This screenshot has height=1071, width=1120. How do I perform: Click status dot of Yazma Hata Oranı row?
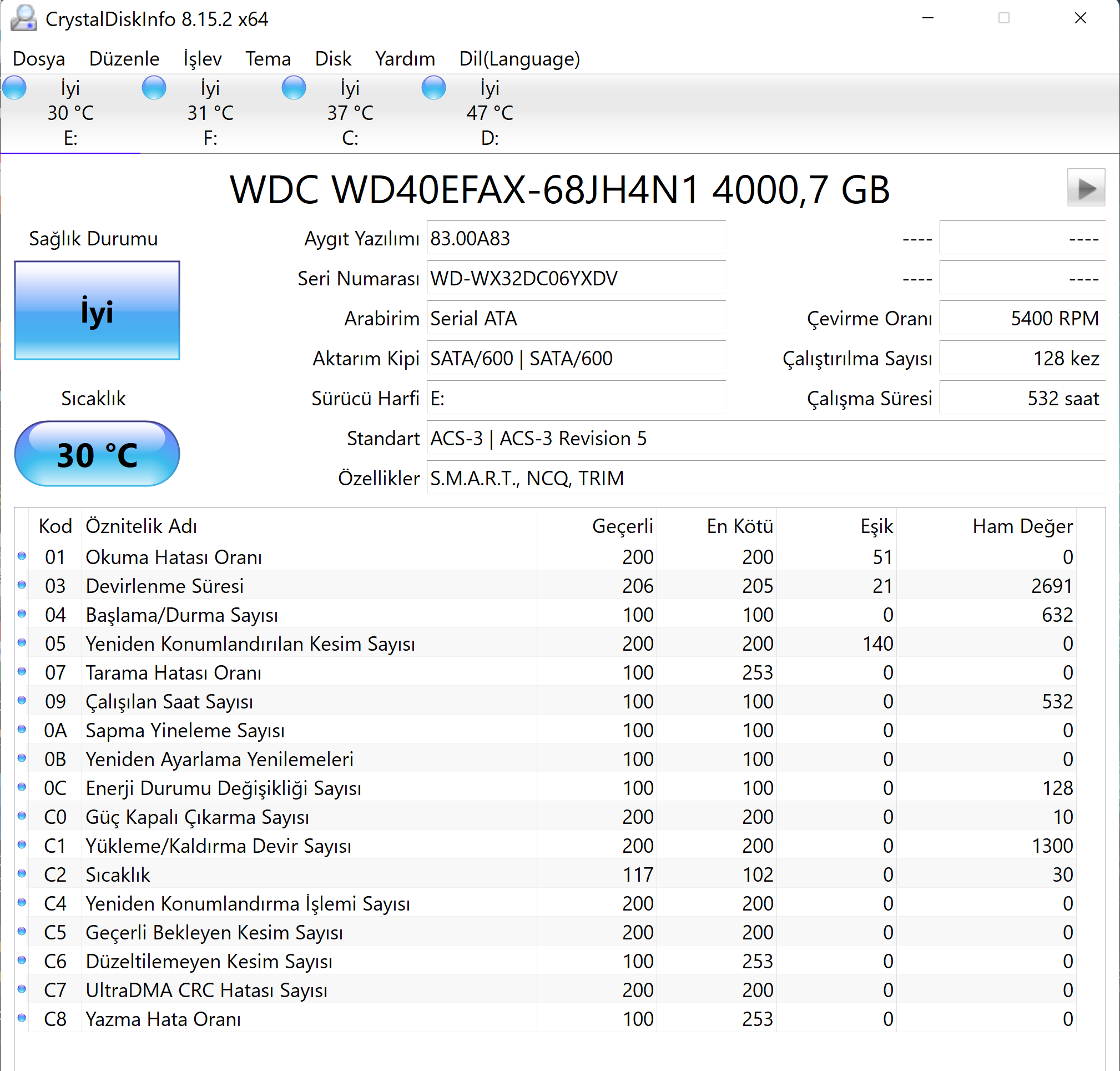coord(22,1018)
